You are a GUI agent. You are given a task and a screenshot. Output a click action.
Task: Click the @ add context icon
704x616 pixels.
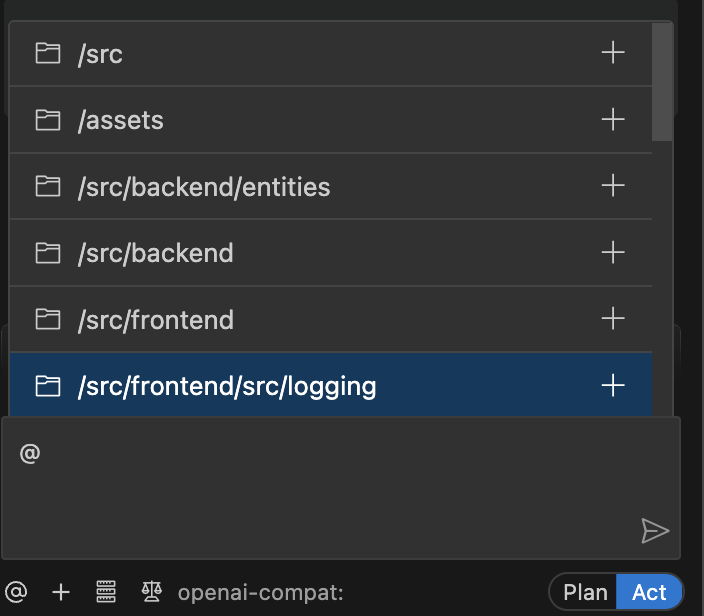tap(16, 592)
